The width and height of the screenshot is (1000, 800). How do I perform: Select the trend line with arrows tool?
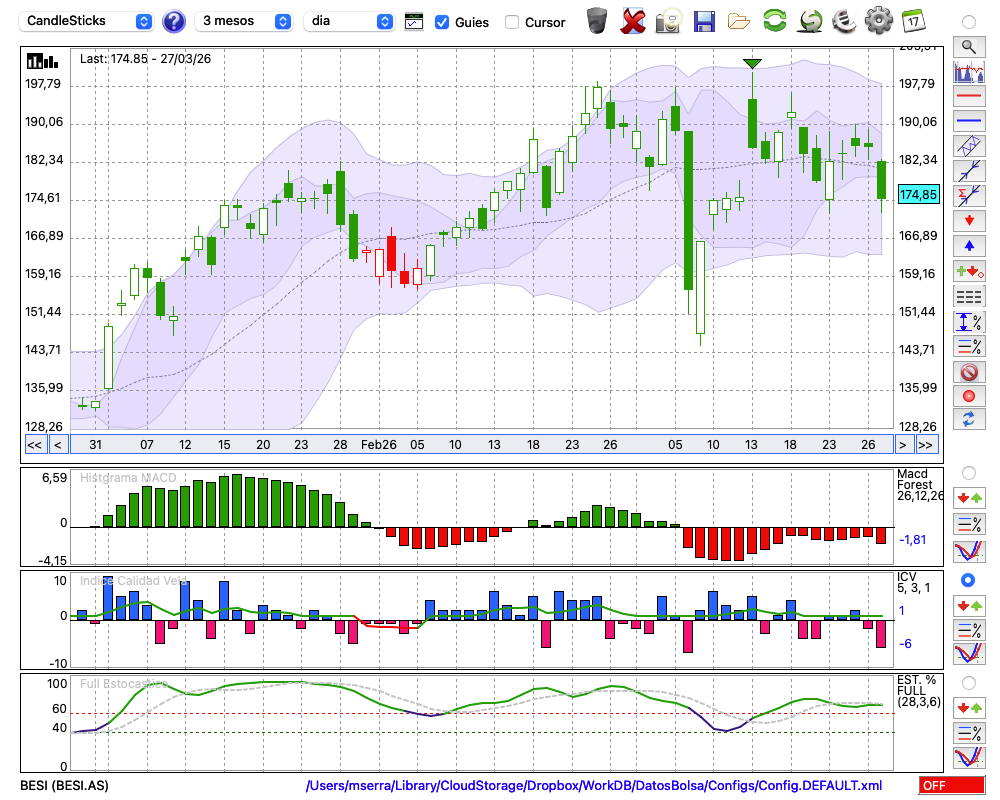coord(969,171)
